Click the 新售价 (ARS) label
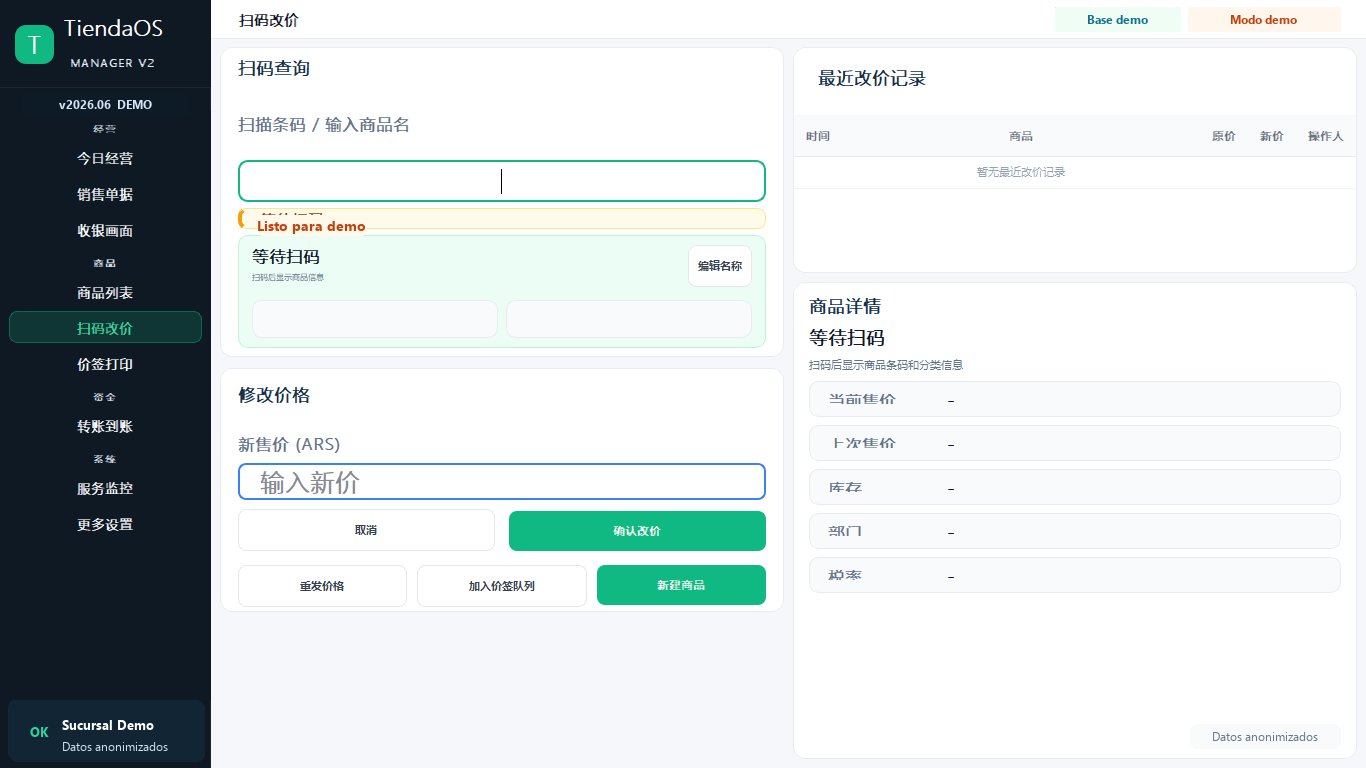Viewport: 1366px width, 768px height. click(x=289, y=444)
